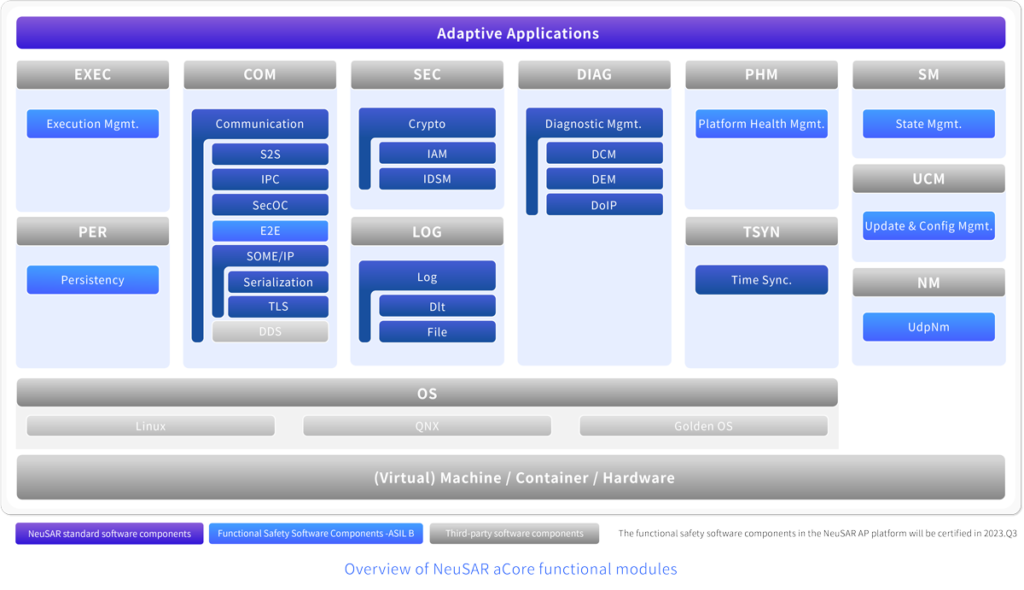Select the Time Sync. block

[x=761, y=280]
